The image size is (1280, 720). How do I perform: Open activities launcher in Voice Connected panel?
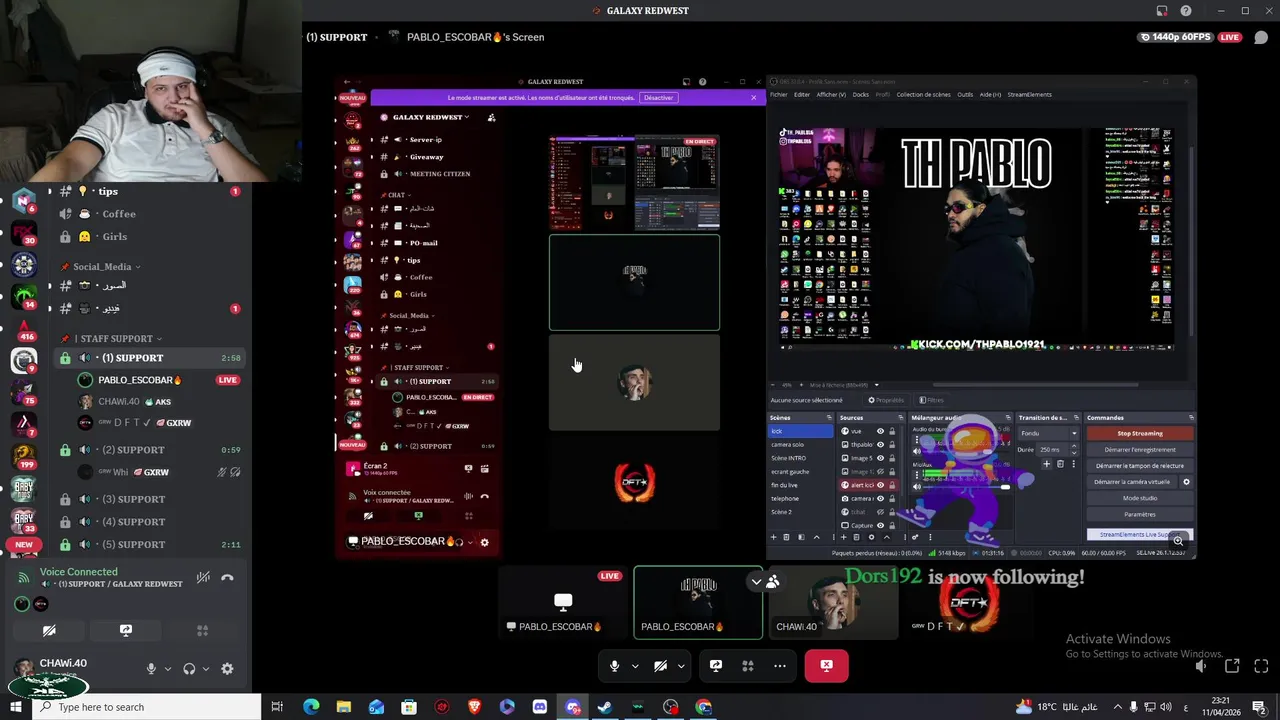pyautogui.click(x=202, y=631)
